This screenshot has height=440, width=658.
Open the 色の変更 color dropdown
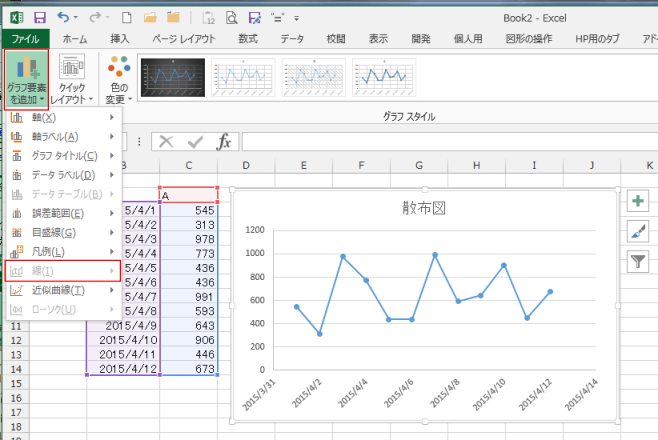(x=118, y=79)
